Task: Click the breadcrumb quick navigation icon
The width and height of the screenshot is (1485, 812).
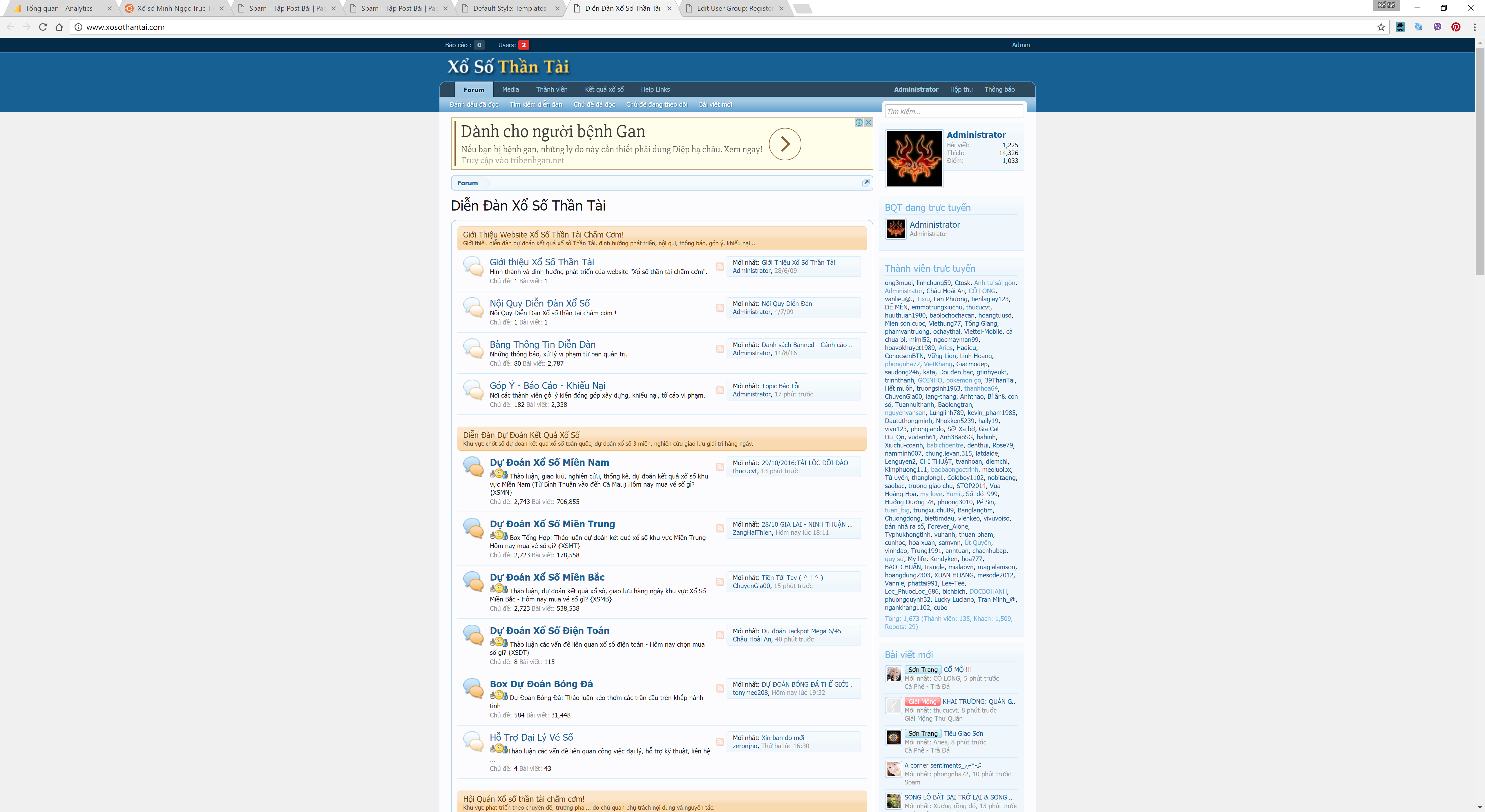Action: (865, 183)
